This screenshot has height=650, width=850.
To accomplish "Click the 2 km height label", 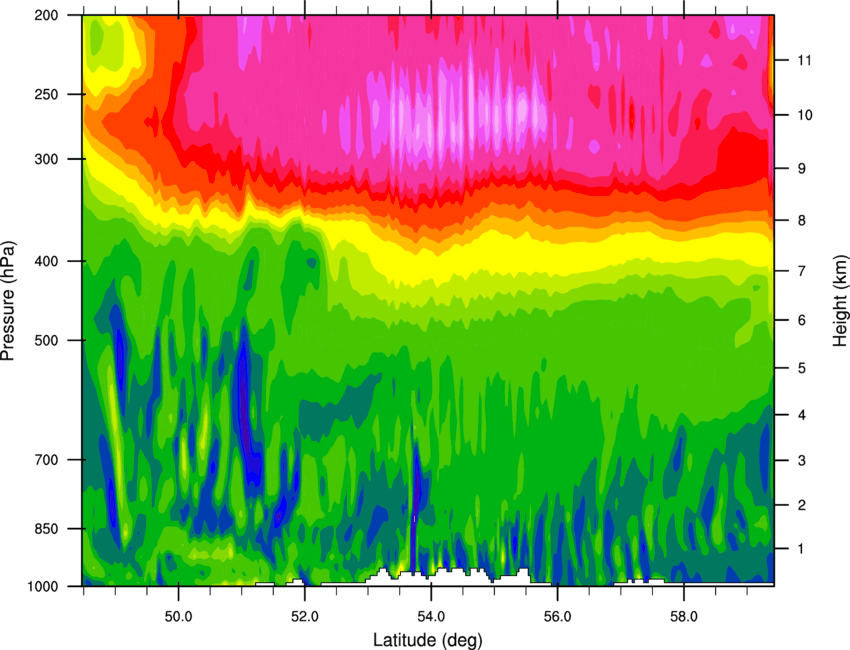I will 802,505.
